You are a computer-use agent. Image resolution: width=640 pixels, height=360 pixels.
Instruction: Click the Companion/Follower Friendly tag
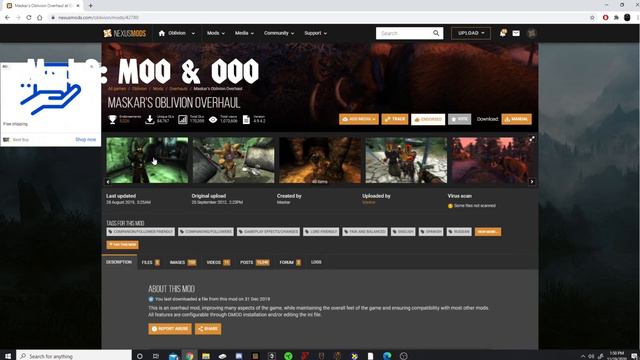pyautogui.click(x=140, y=232)
